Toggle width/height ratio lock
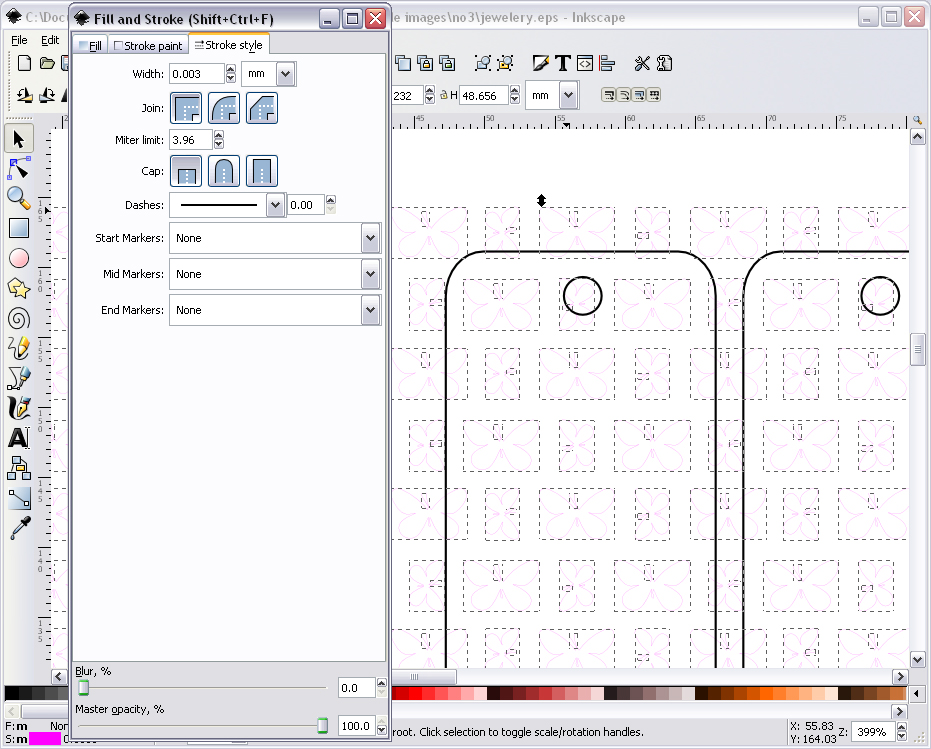This screenshot has width=931, height=749. (444, 95)
